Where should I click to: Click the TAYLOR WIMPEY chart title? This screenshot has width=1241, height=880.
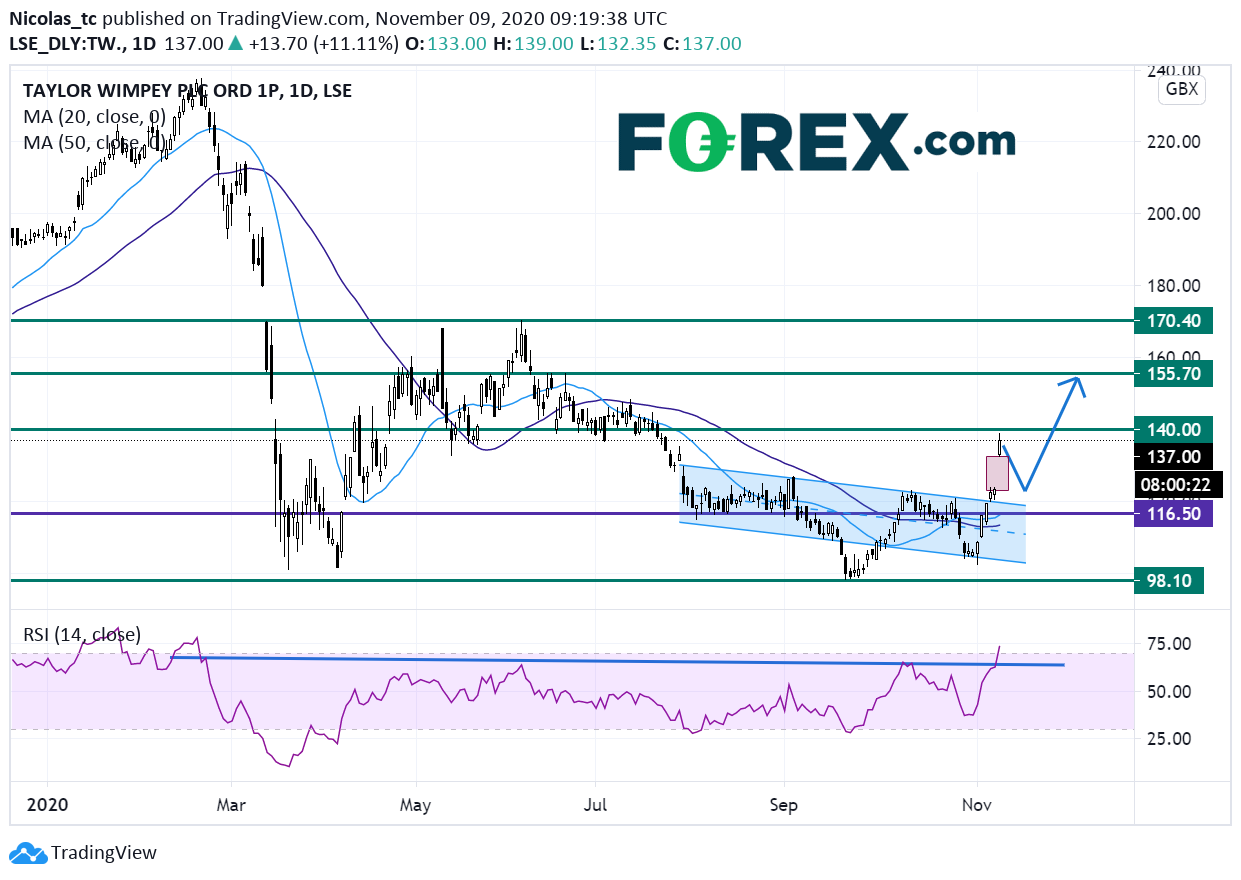(x=187, y=92)
